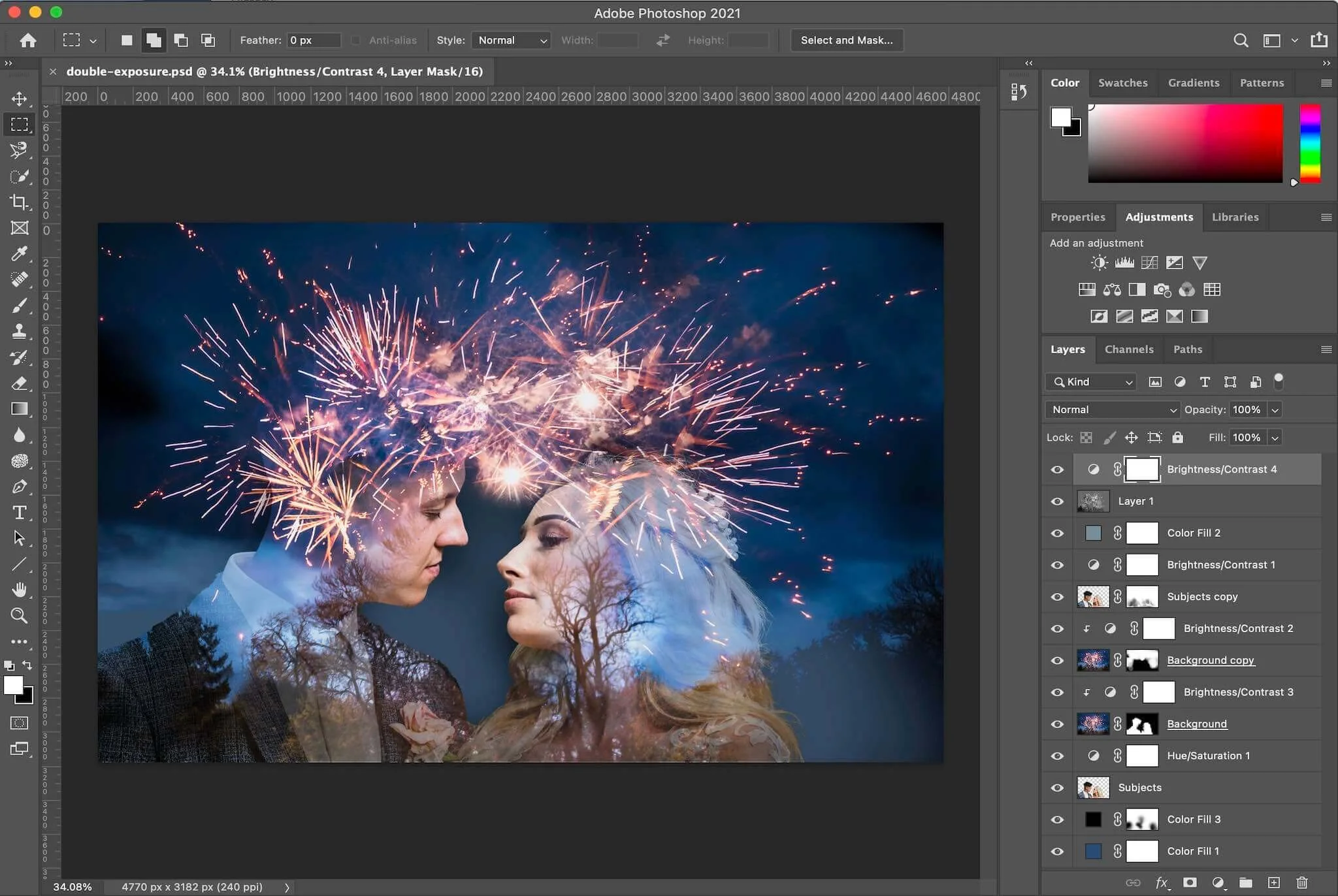
Task: Open the Swatches tab
Action: pos(1122,83)
